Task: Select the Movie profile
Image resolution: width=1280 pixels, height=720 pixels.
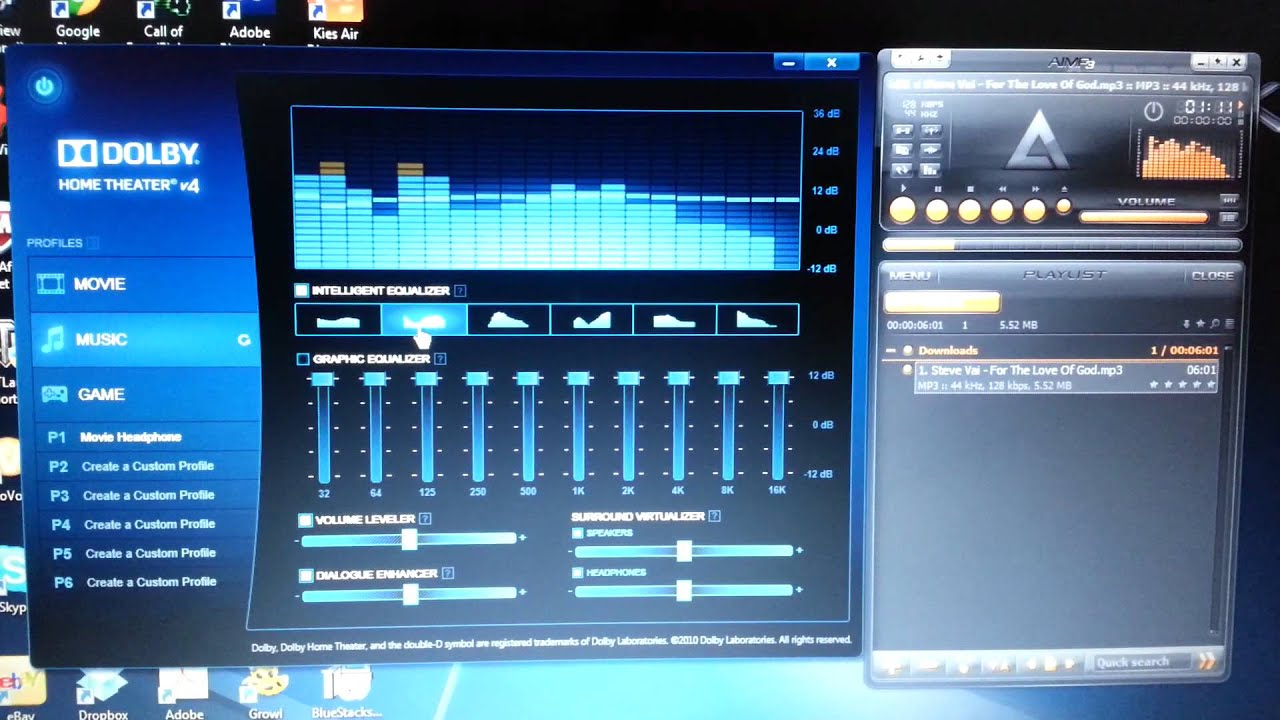Action: [x=144, y=285]
